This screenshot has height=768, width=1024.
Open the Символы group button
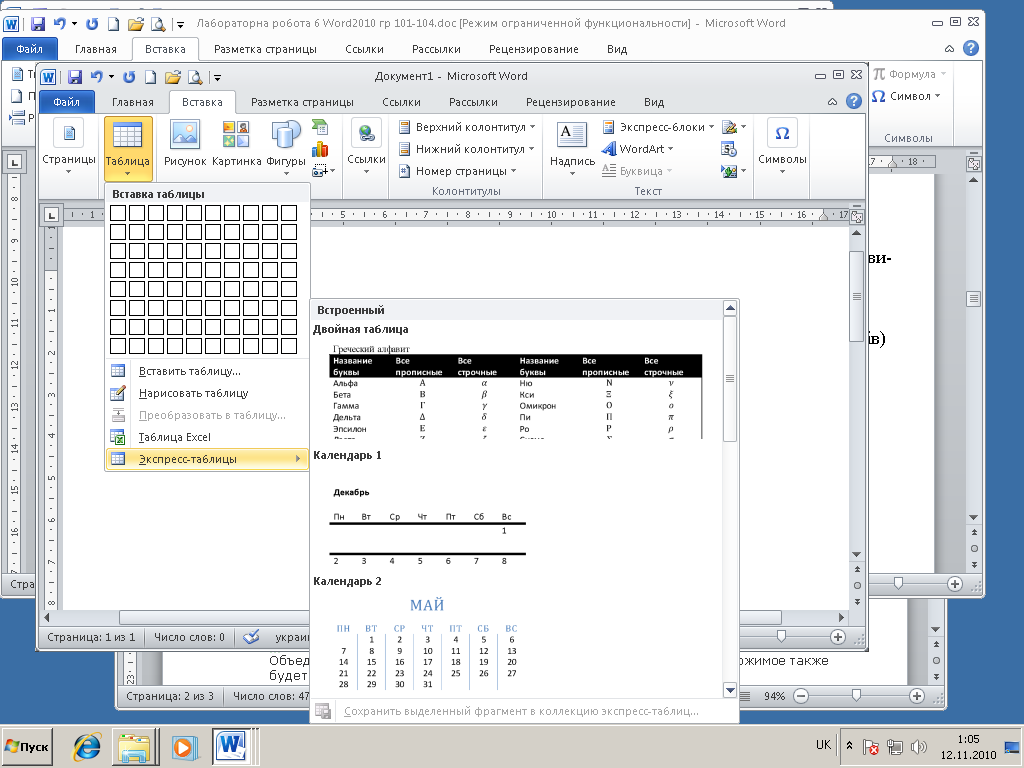[782, 148]
